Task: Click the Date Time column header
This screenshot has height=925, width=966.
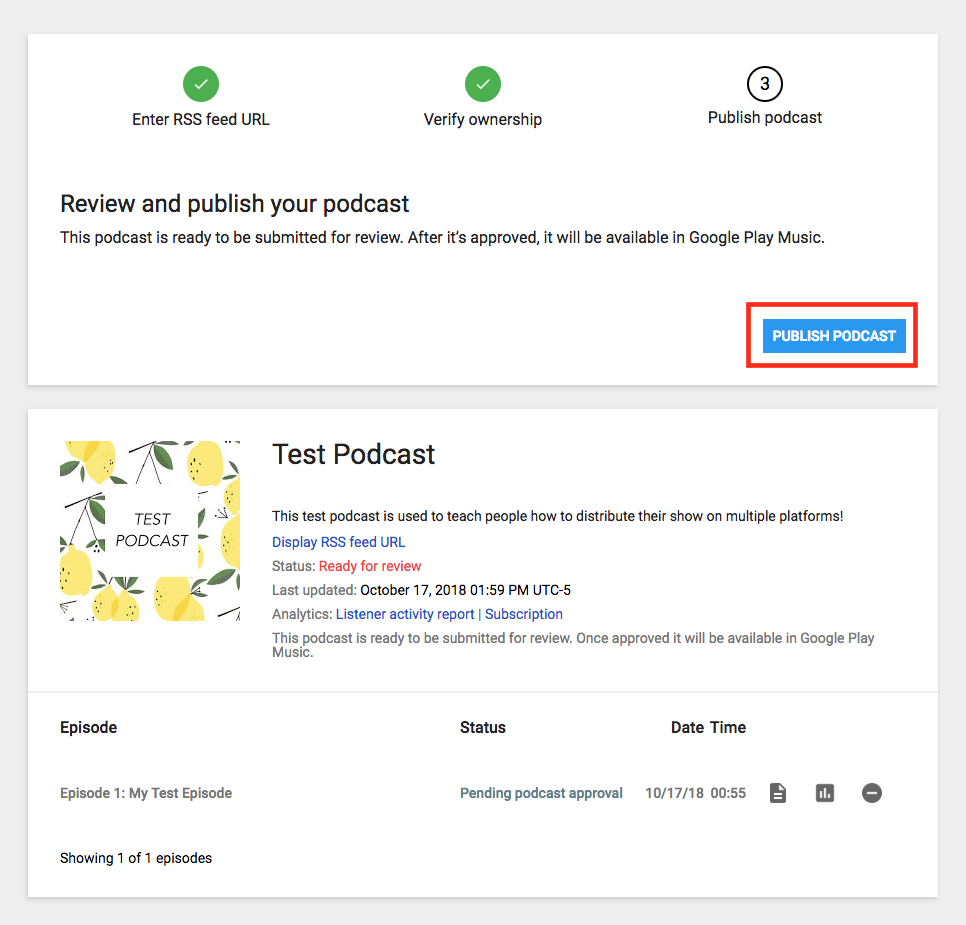Action: tap(708, 727)
